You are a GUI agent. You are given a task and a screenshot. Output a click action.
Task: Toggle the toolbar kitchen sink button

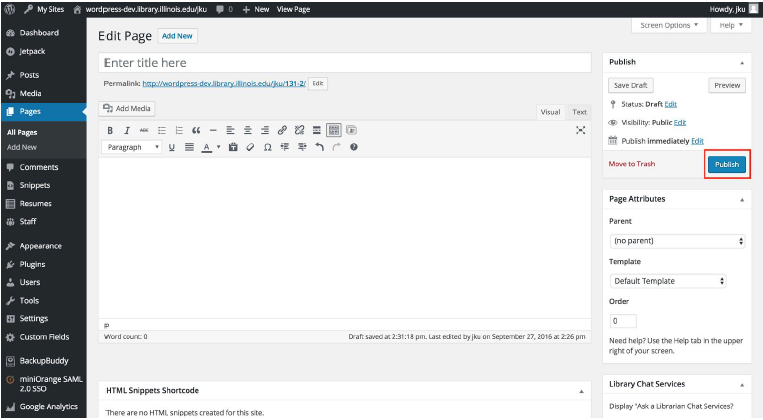pos(334,130)
